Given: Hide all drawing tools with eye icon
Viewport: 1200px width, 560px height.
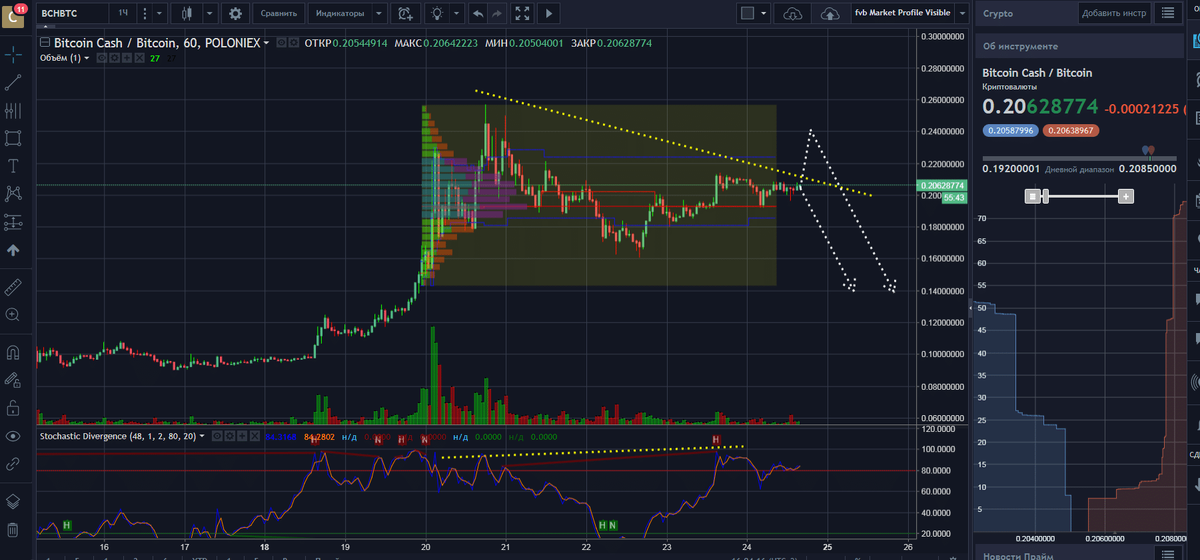Looking at the screenshot, I should click(x=13, y=436).
